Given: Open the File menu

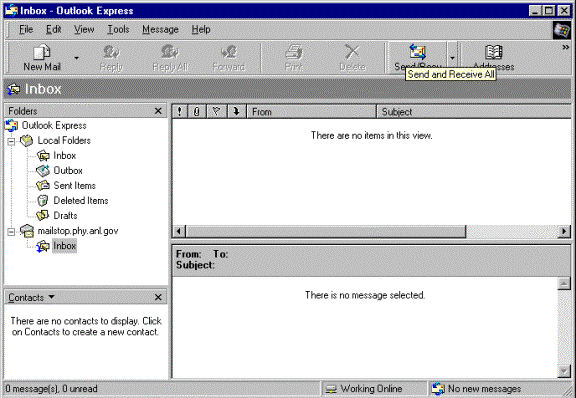Looking at the screenshot, I should click(26, 29).
